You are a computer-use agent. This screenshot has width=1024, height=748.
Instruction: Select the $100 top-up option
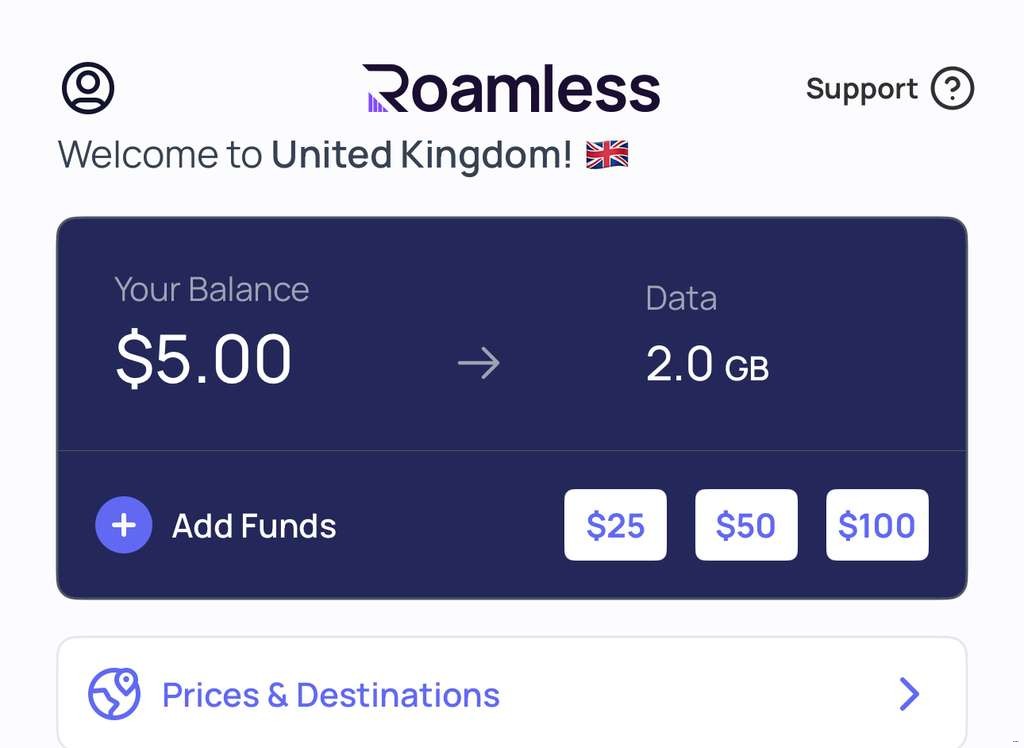[877, 524]
